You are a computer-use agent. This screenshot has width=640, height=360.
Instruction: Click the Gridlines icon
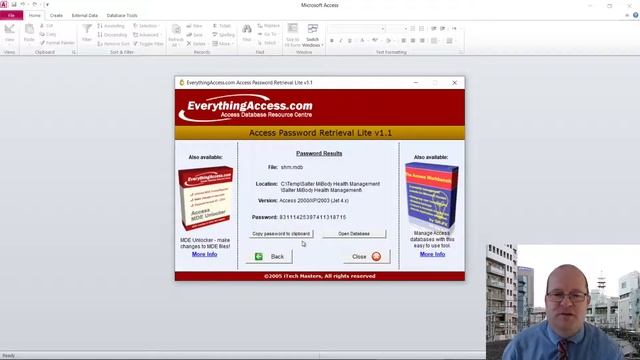coord(435,41)
